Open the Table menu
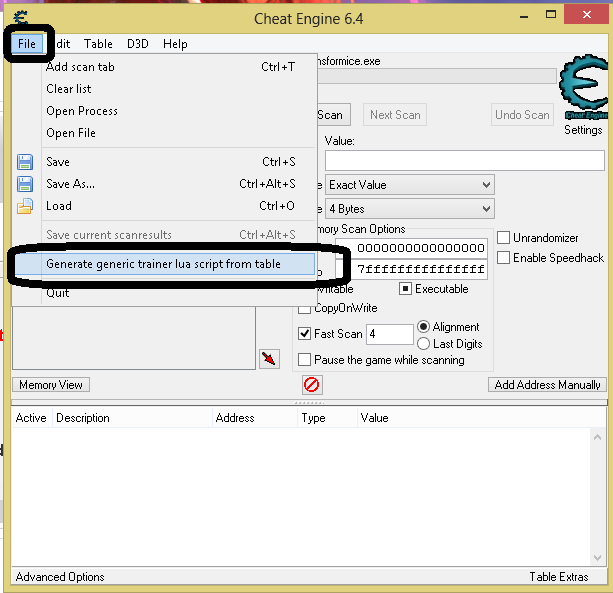The image size is (613, 593). pyautogui.click(x=98, y=43)
